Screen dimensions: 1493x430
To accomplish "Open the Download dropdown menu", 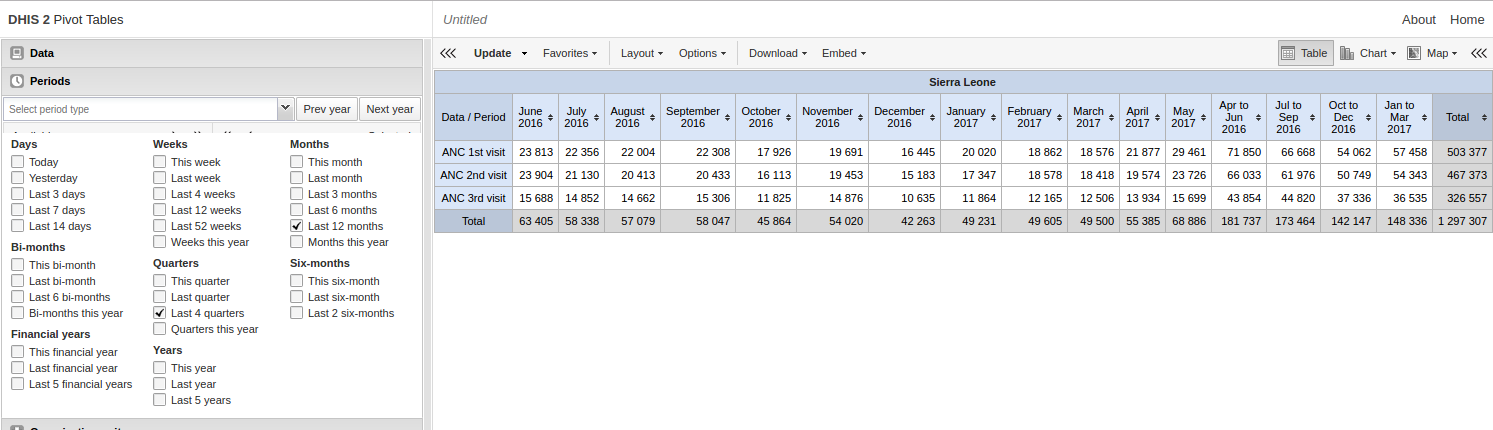I will pos(777,53).
